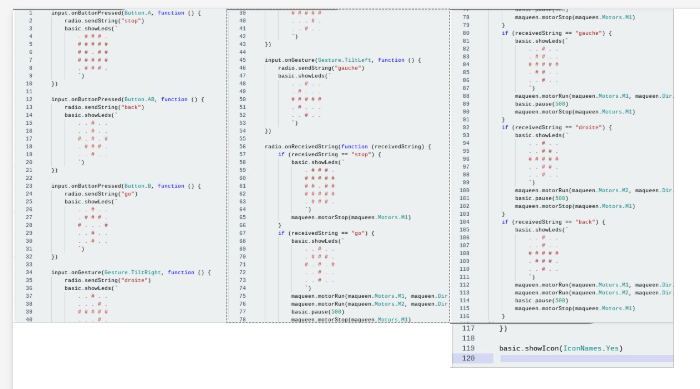The height and width of the screenshot is (389, 700).
Task: Click the basic.showIcon(IconNames.Yes) code line
Action: (561, 348)
